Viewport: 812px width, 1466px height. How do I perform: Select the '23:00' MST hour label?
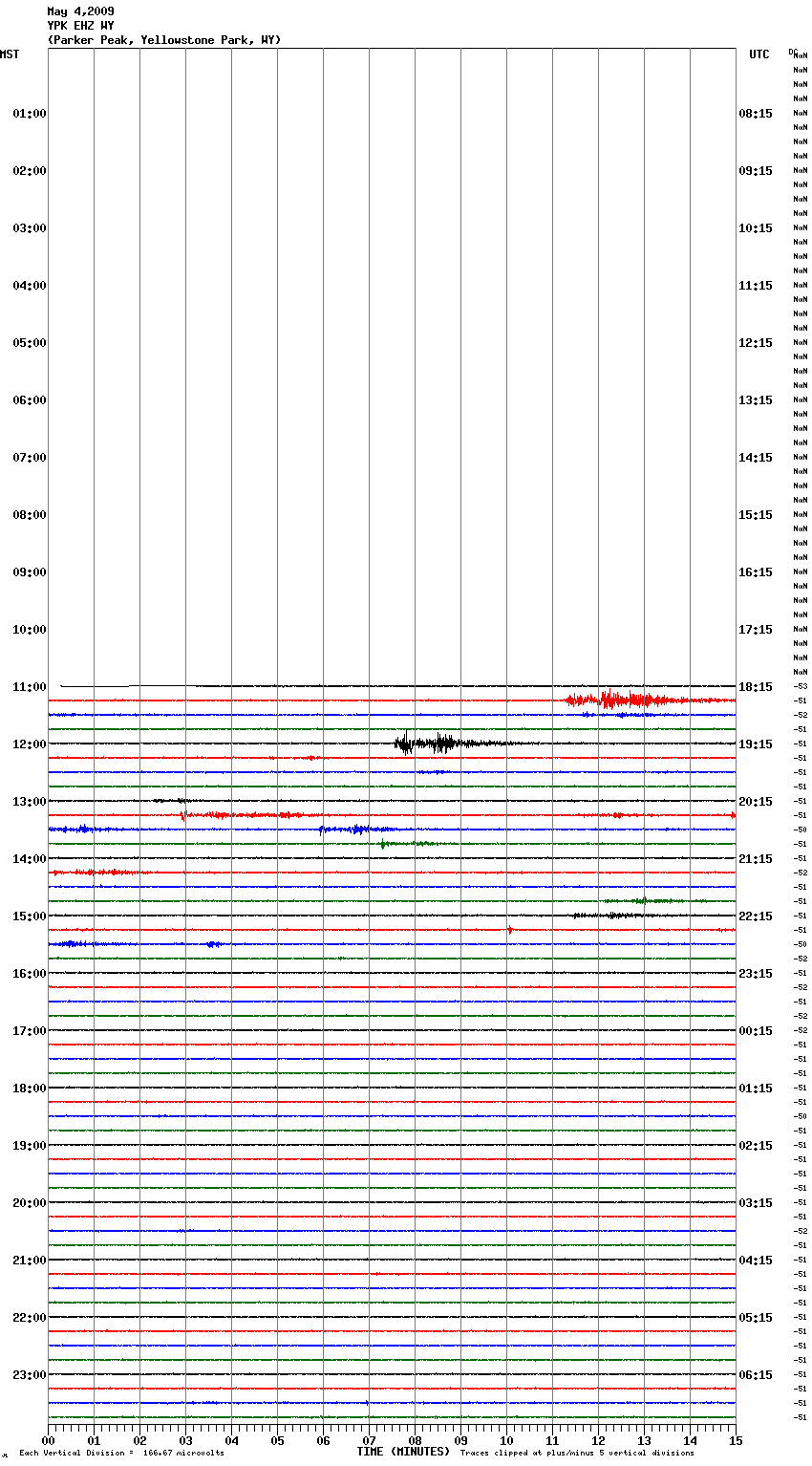pos(30,1375)
